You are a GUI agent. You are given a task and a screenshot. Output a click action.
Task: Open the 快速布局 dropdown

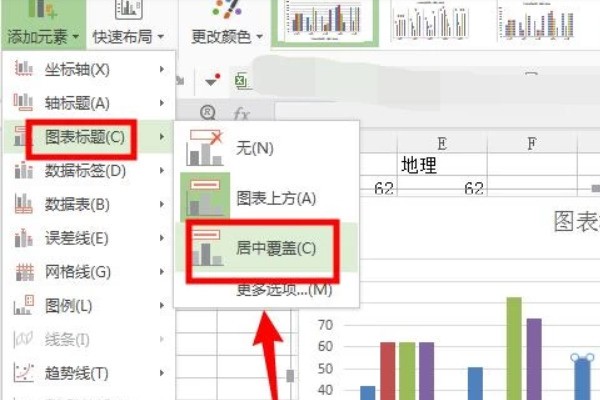point(129,23)
